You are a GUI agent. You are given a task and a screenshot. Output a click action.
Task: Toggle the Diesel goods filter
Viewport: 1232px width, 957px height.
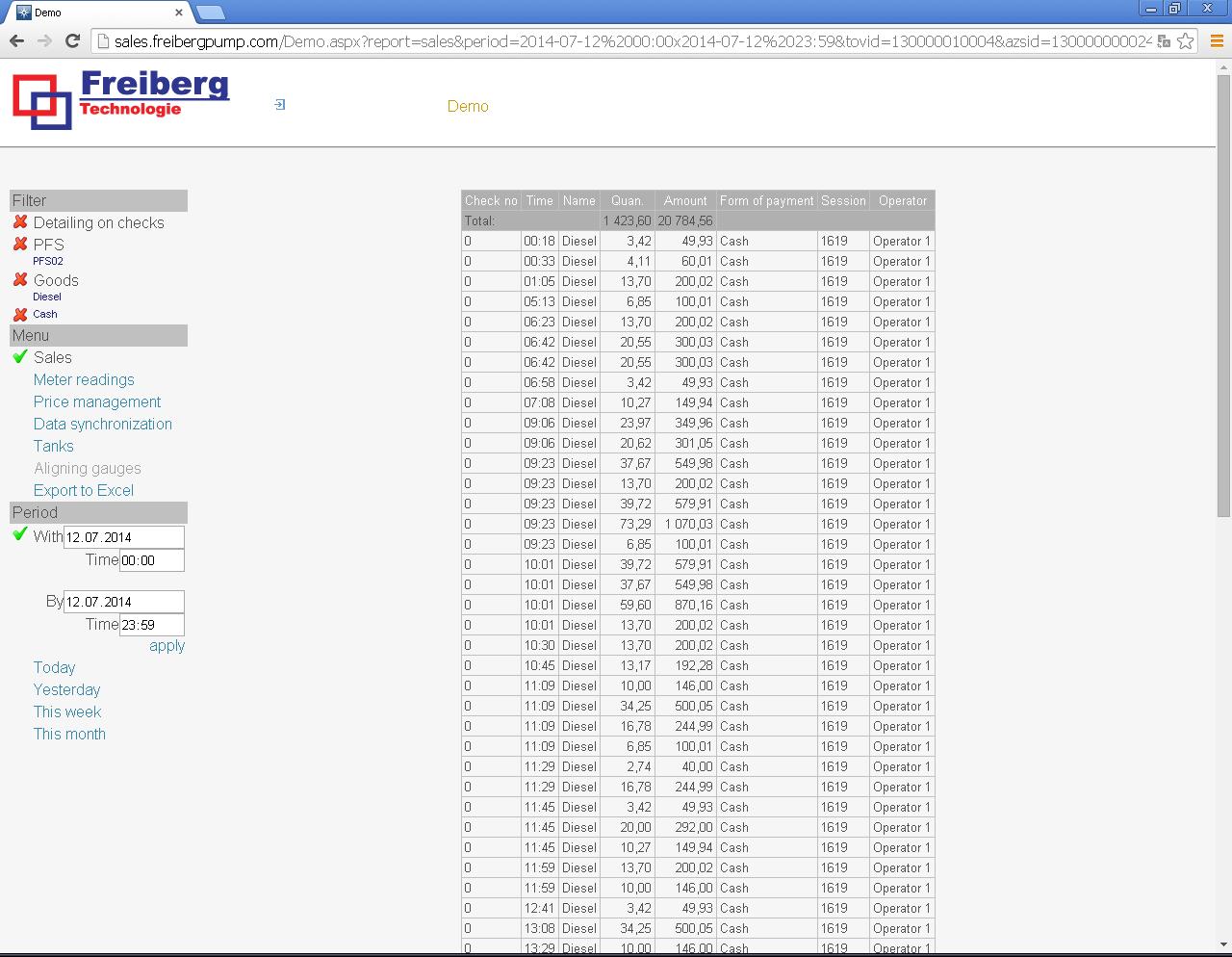point(46,297)
